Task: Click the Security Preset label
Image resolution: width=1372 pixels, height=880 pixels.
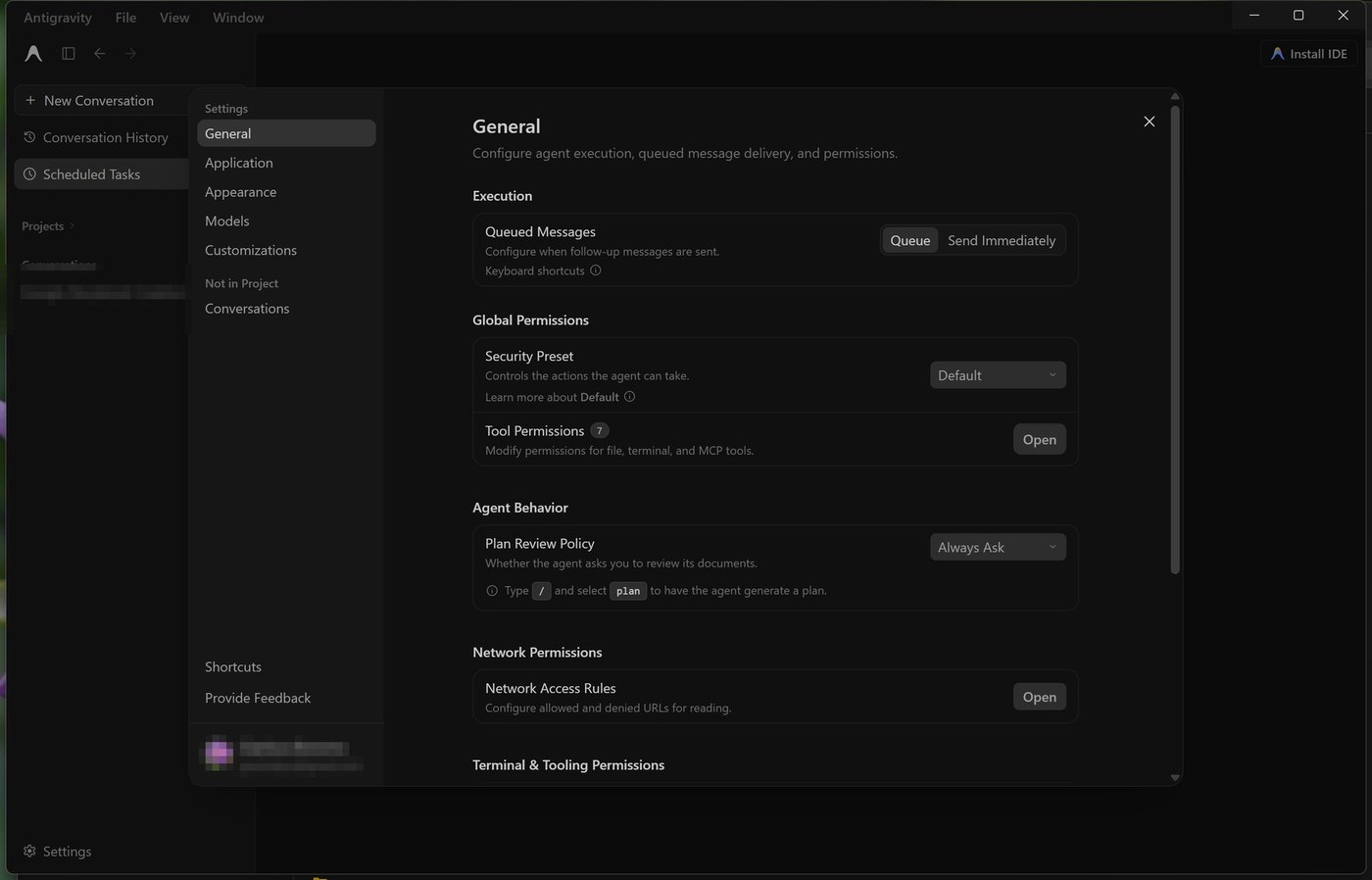Action: pos(529,356)
